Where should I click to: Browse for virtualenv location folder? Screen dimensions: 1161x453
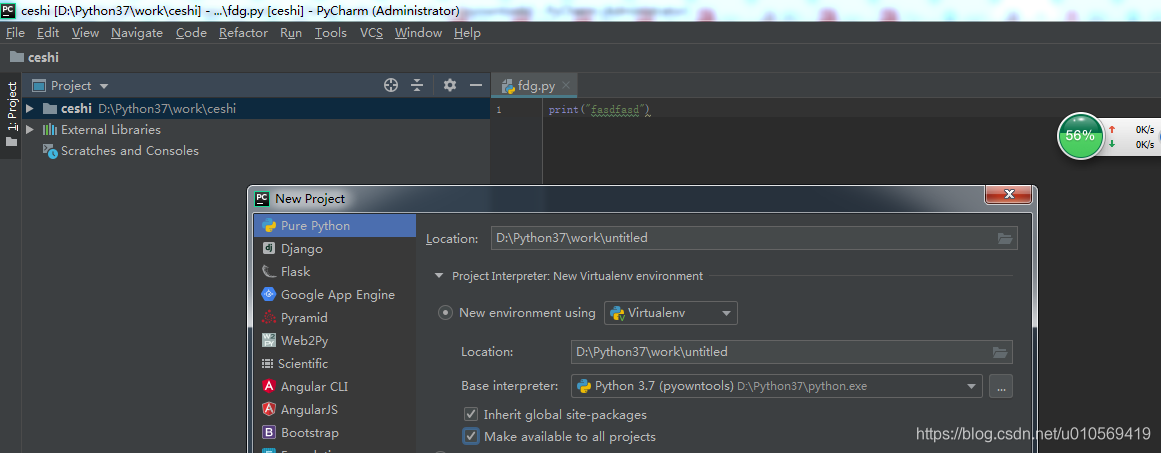[x=1000, y=352]
